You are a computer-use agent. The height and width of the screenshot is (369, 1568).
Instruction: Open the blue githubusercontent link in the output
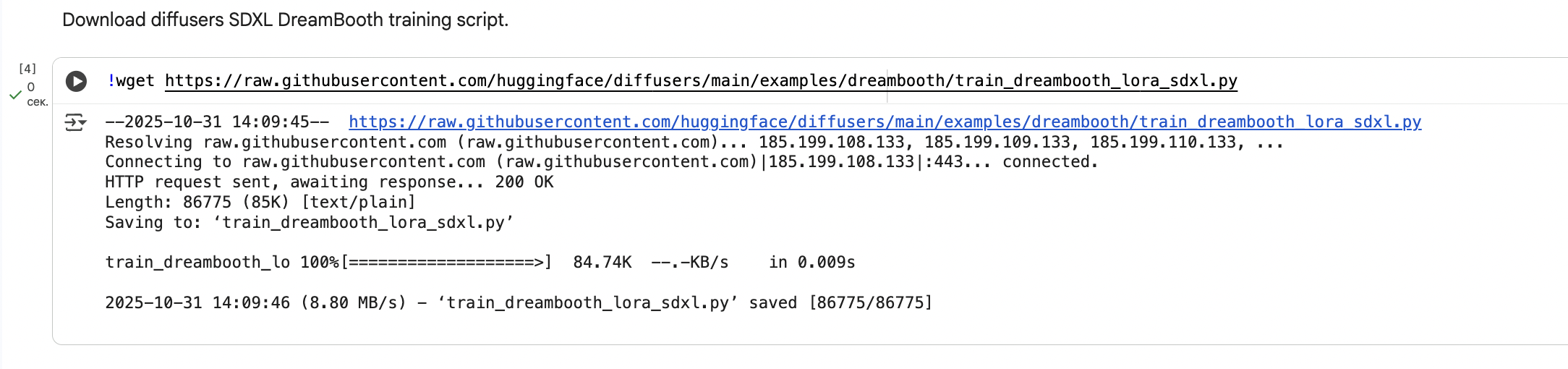(x=885, y=122)
